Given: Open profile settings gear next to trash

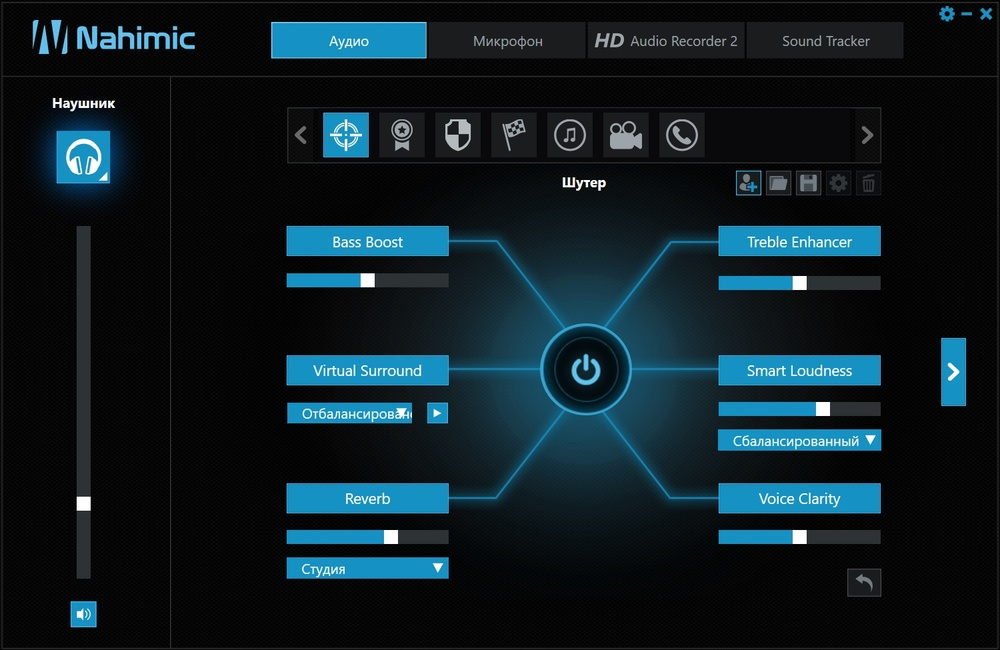Looking at the screenshot, I should click(838, 184).
